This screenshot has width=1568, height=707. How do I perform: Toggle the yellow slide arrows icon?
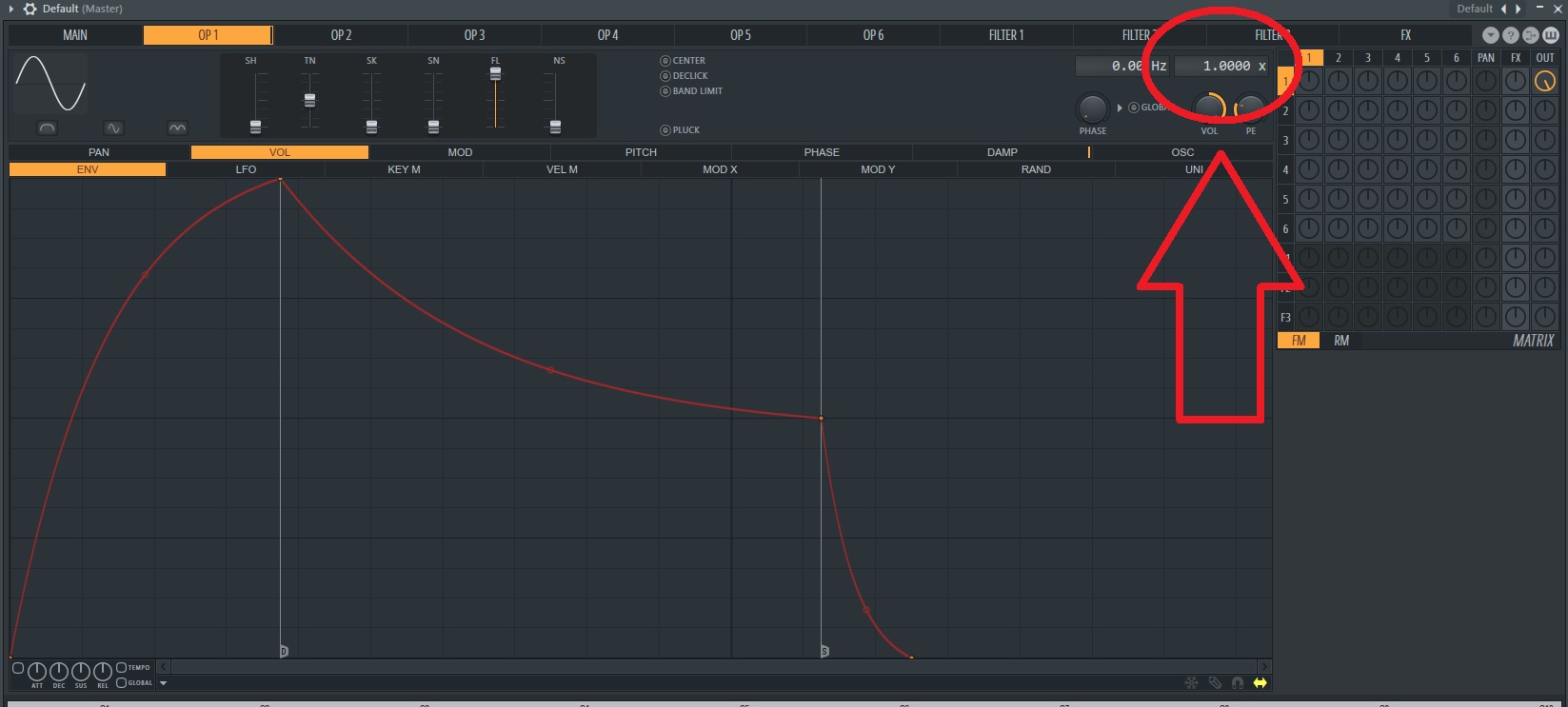(1260, 682)
